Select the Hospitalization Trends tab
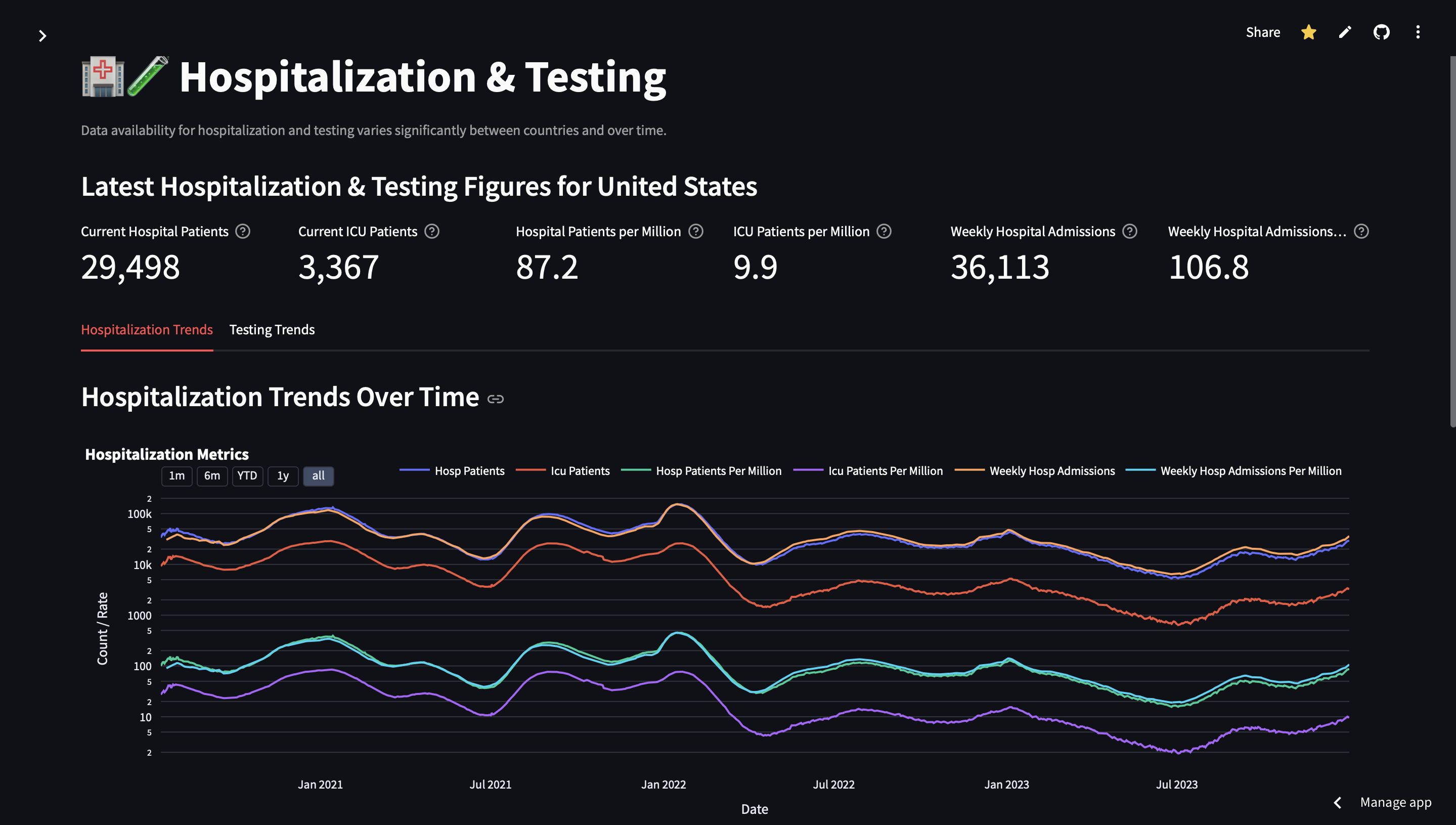This screenshot has width=1456, height=825. (x=147, y=330)
